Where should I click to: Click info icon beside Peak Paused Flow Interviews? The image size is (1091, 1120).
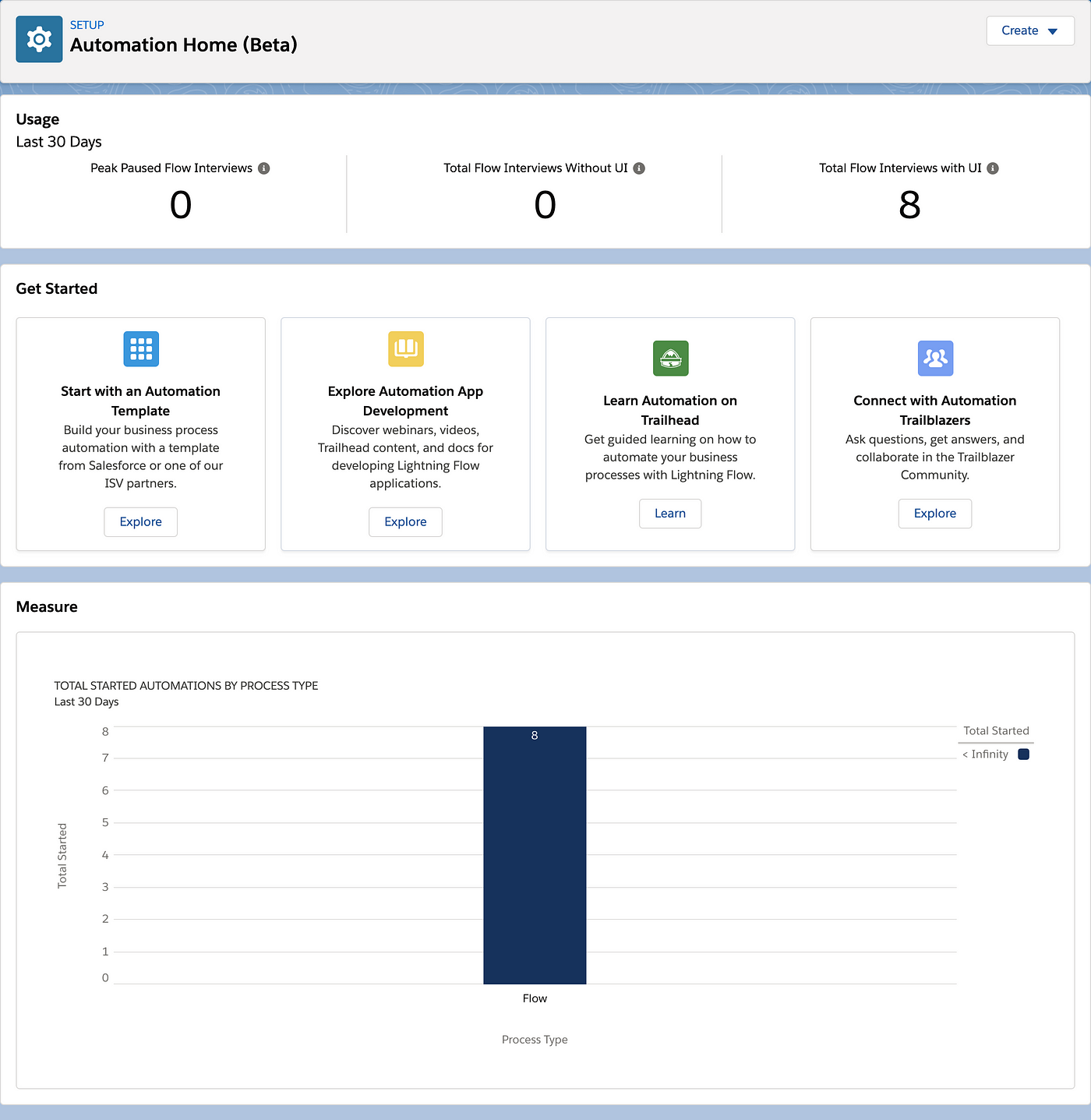click(264, 168)
